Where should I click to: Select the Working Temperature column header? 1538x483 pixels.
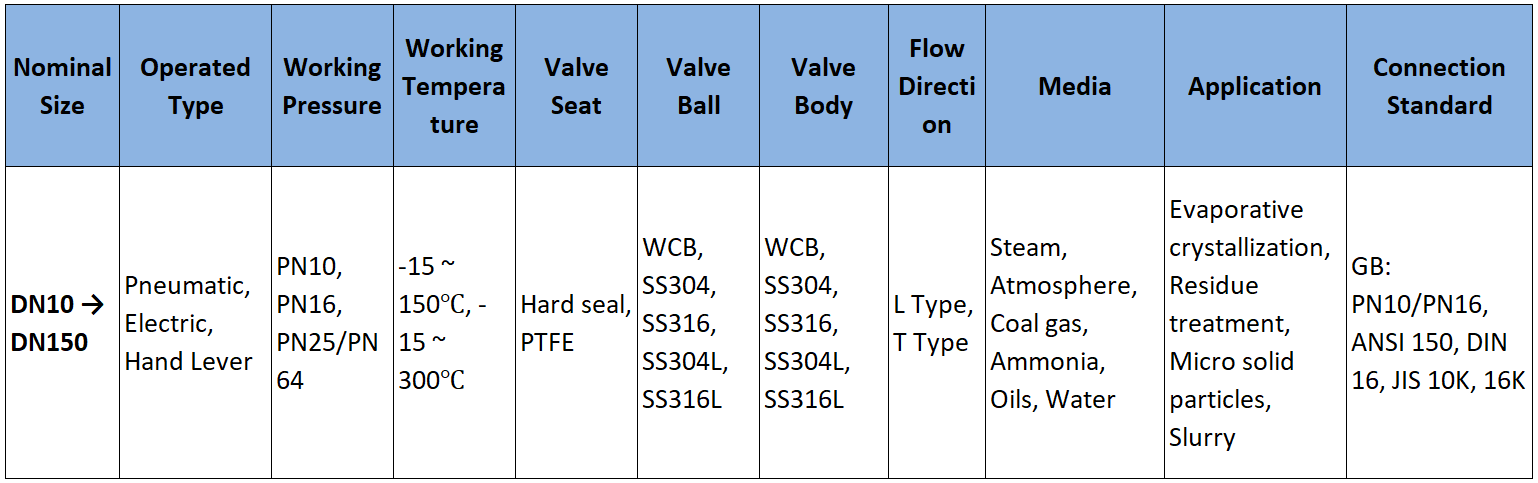tap(454, 86)
